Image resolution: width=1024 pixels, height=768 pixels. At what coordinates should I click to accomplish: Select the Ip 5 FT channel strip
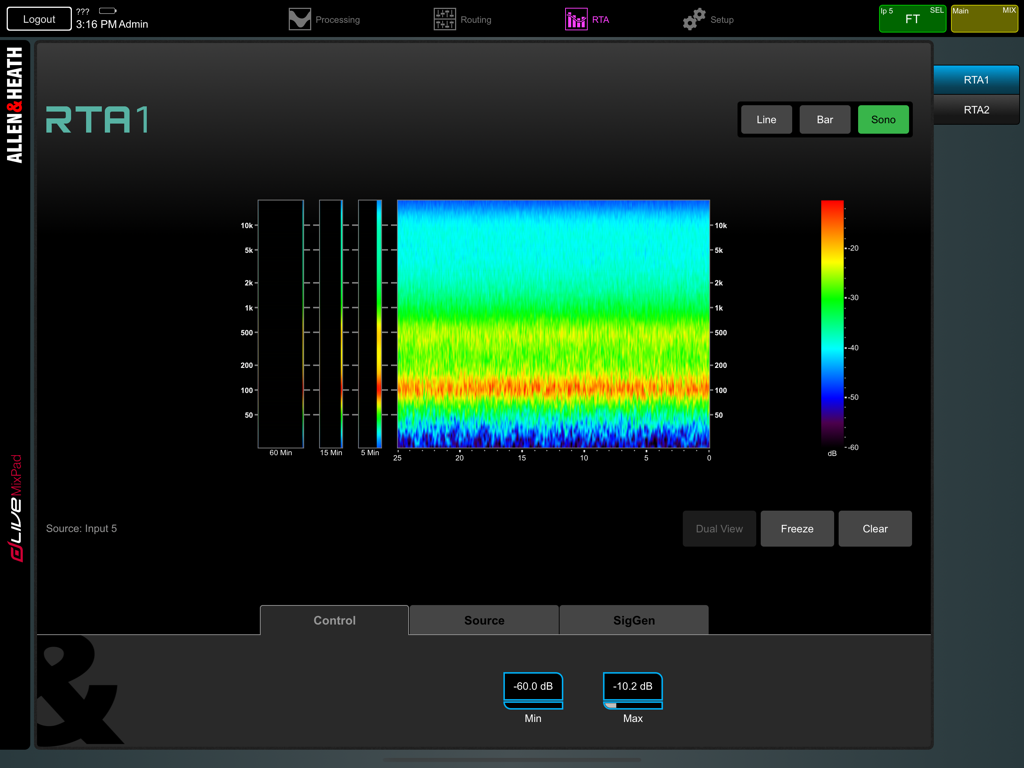(x=911, y=17)
